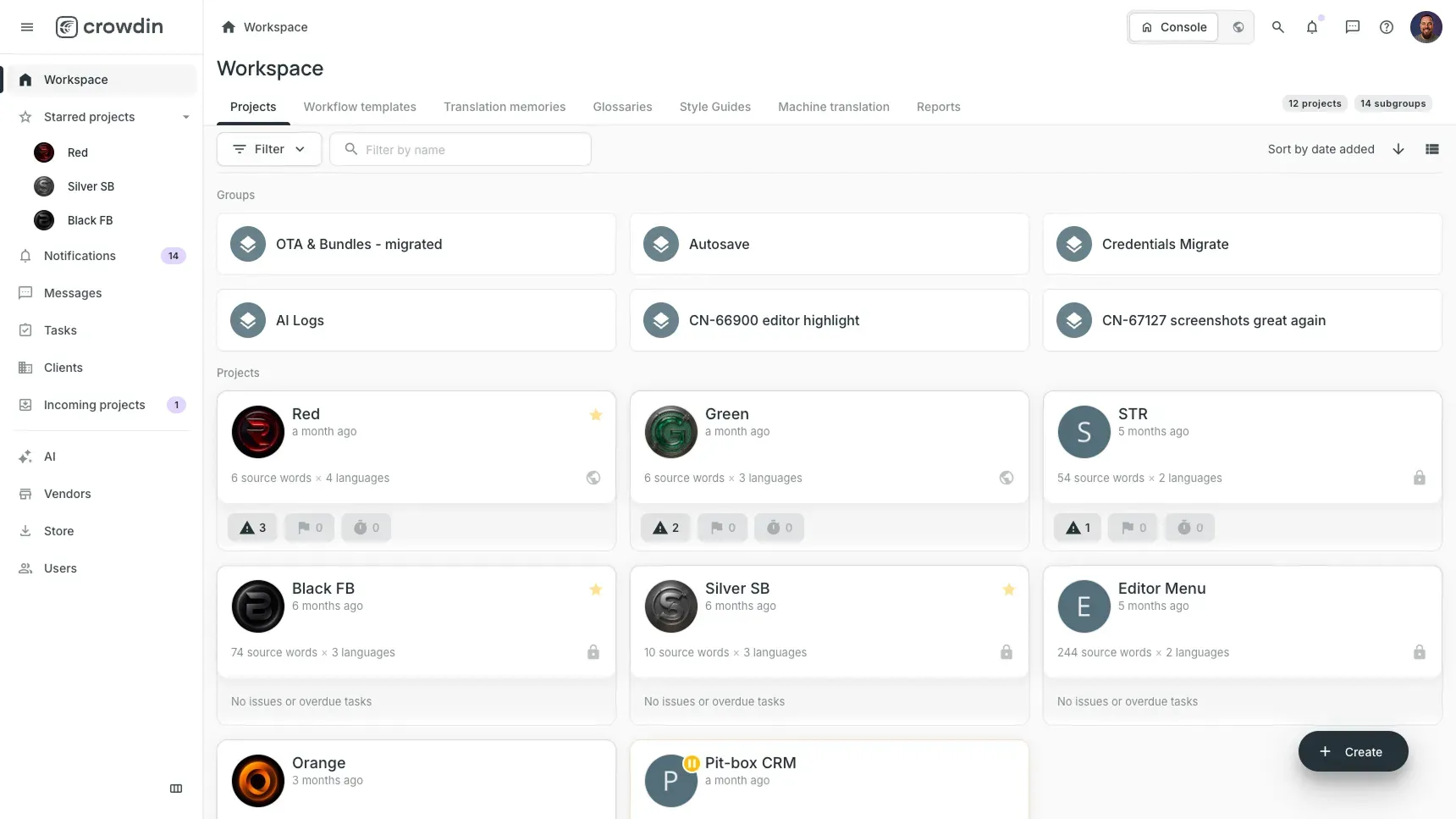Click the lock icon on Black FB card
Image resolution: width=1456 pixels, height=819 pixels.
[x=593, y=652]
